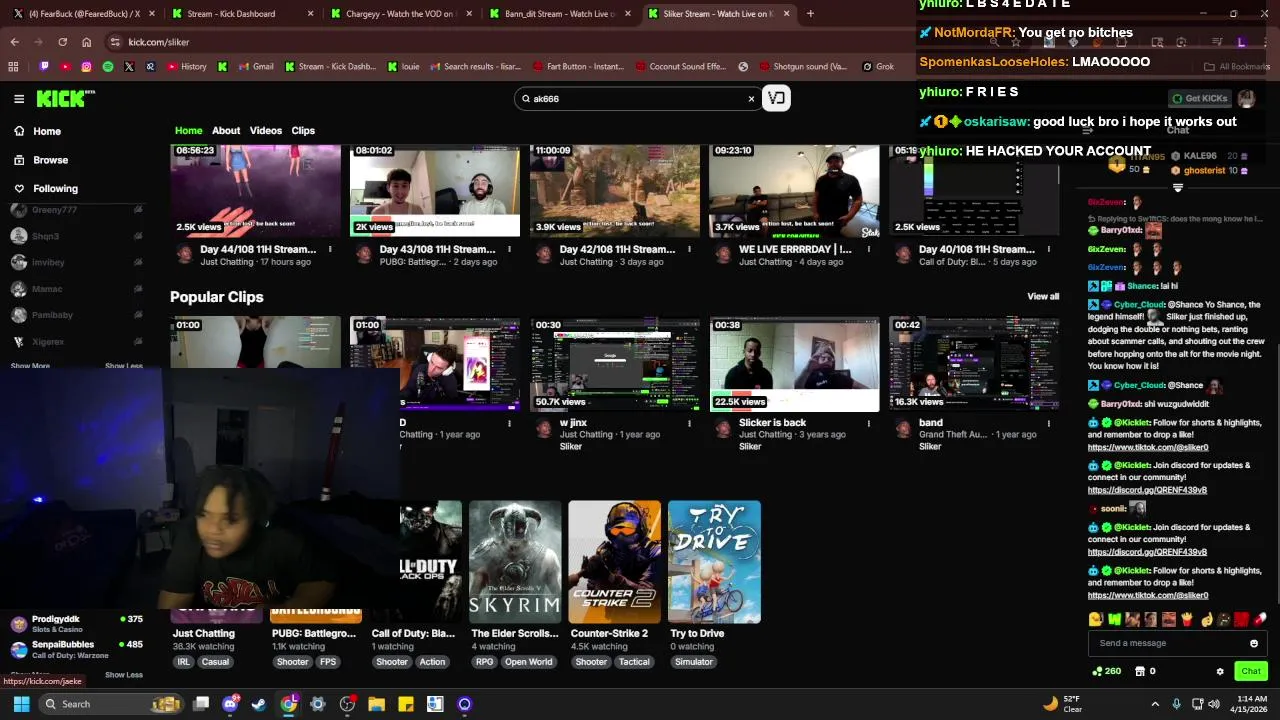The height and width of the screenshot is (720, 1280).
Task: Click View all for Popular Clips
Action: pos(1043,297)
